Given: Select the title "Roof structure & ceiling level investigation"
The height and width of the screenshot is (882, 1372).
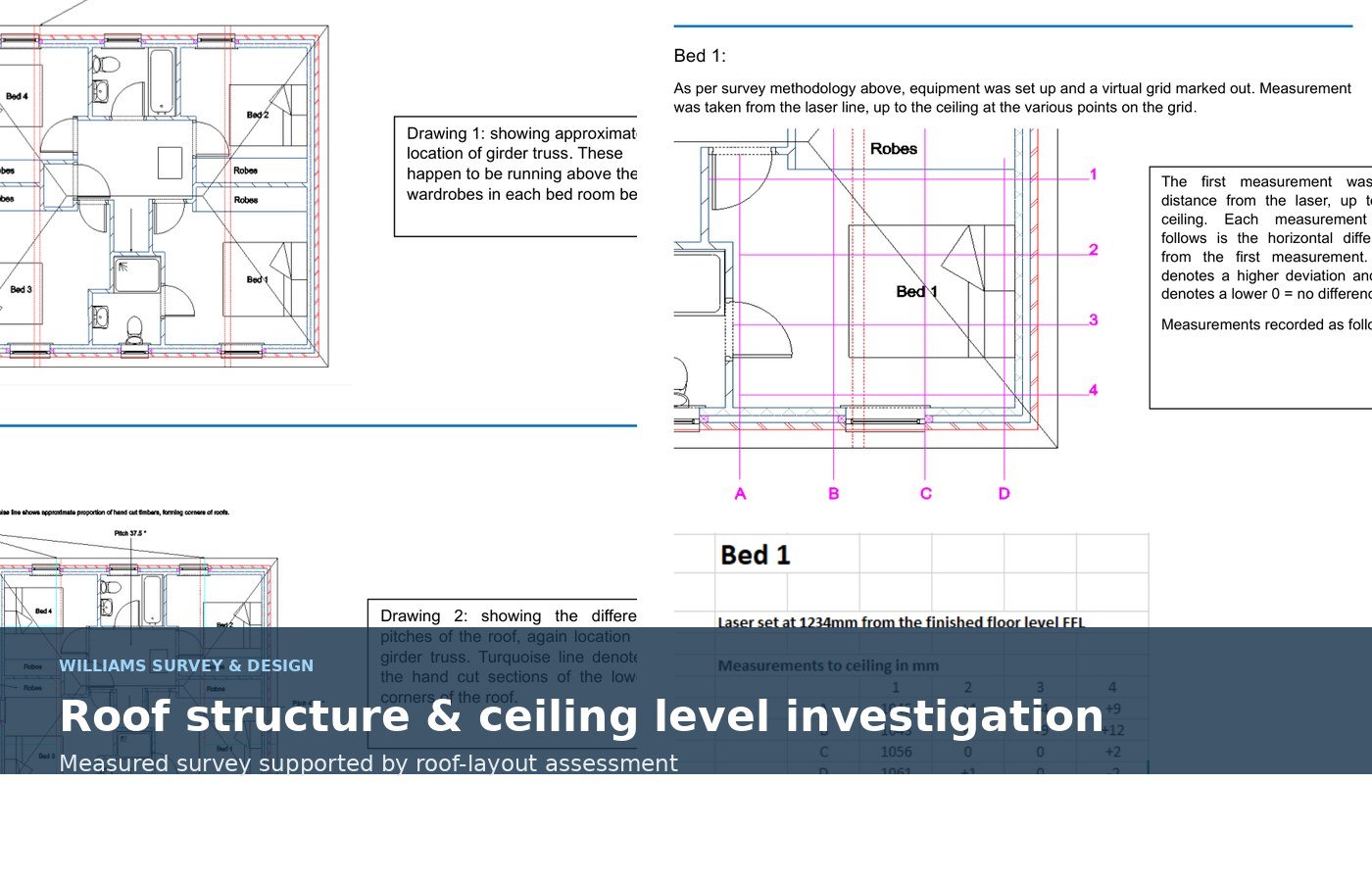Looking at the screenshot, I should pyautogui.click(x=581, y=716).
